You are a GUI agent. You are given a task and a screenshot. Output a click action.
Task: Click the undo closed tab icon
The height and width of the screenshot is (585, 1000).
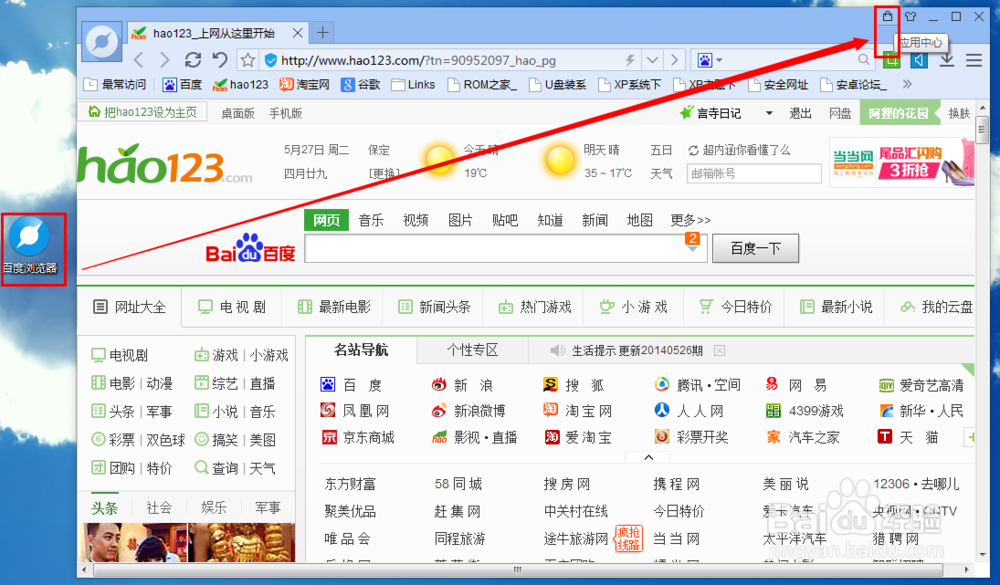click(220, 60)
